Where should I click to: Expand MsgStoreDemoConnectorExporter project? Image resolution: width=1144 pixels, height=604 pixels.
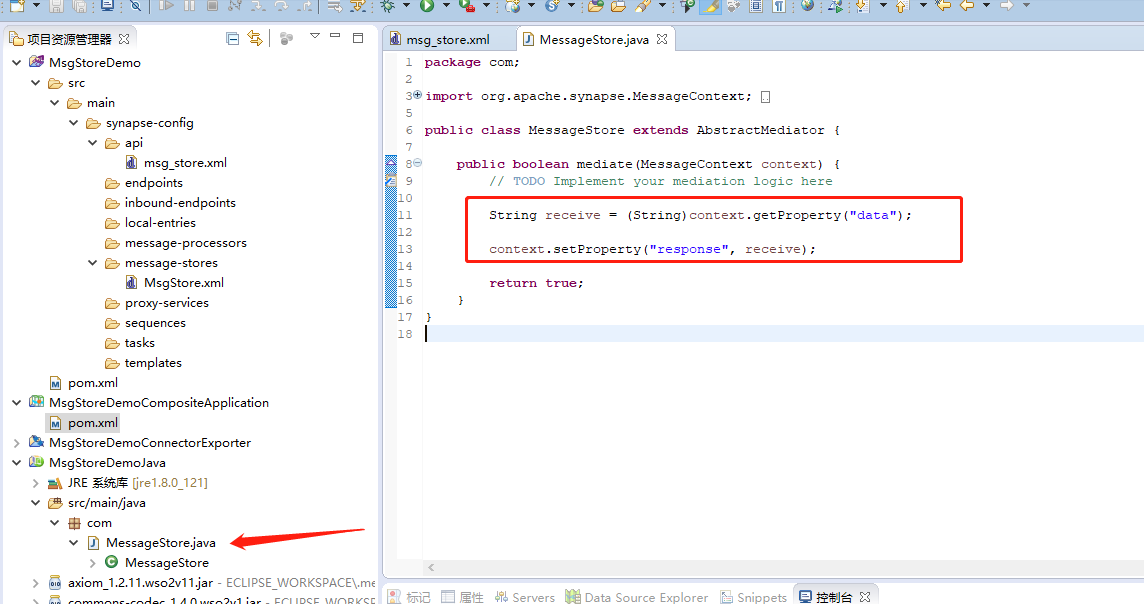[x=17, y=443]
